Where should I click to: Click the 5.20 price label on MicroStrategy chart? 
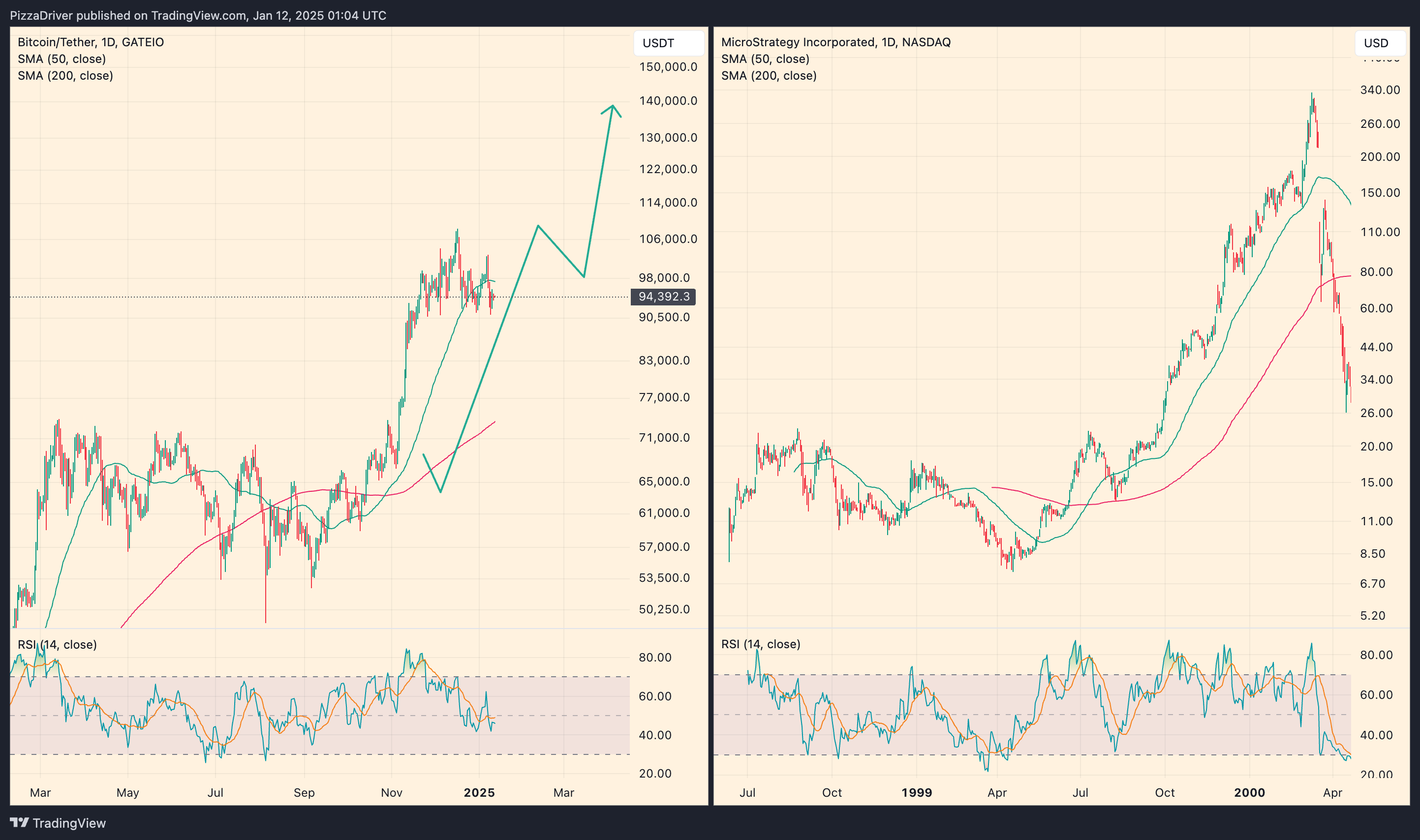click(1373, 615)
